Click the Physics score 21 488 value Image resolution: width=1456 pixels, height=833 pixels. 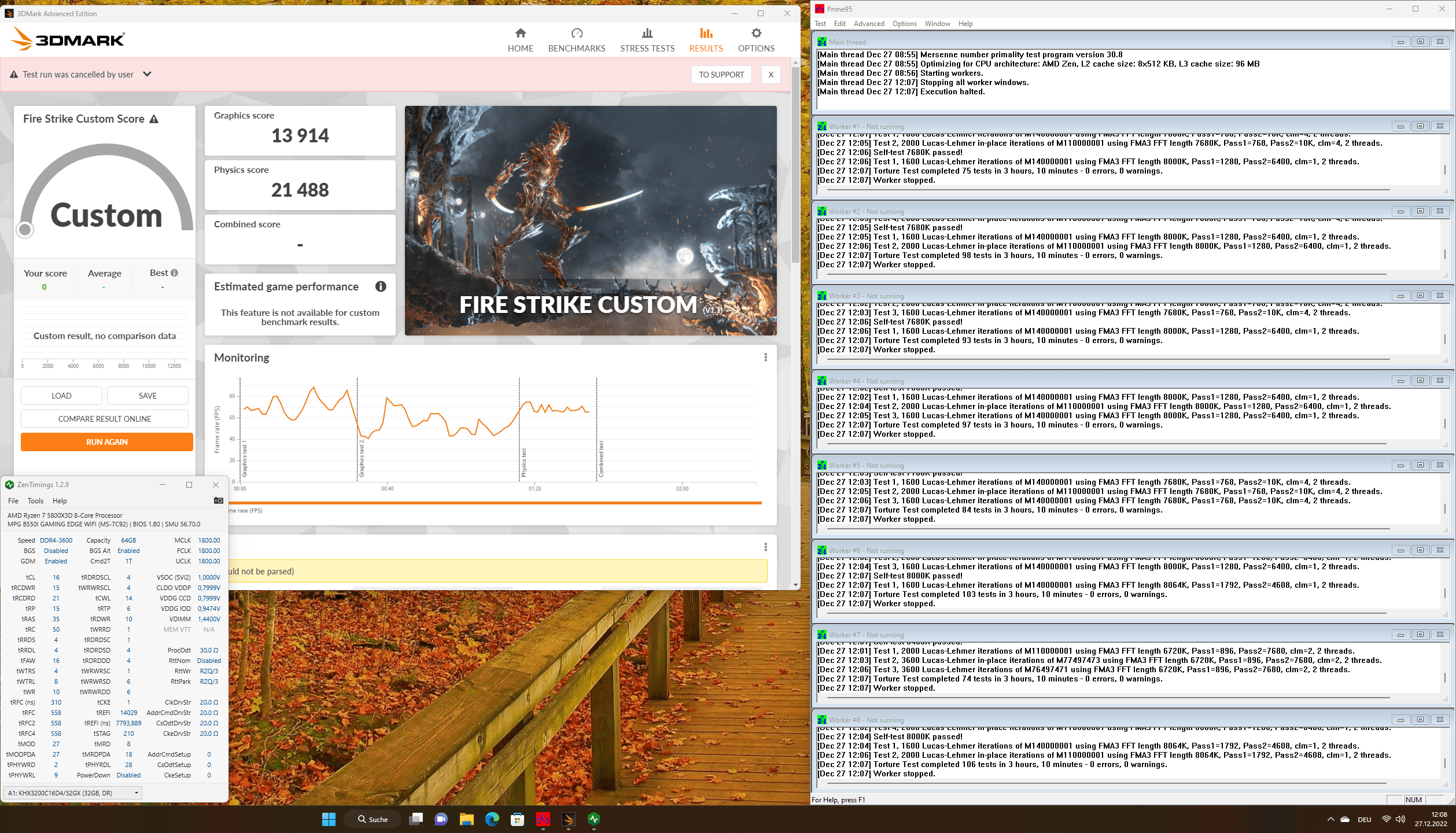[300, 190]
